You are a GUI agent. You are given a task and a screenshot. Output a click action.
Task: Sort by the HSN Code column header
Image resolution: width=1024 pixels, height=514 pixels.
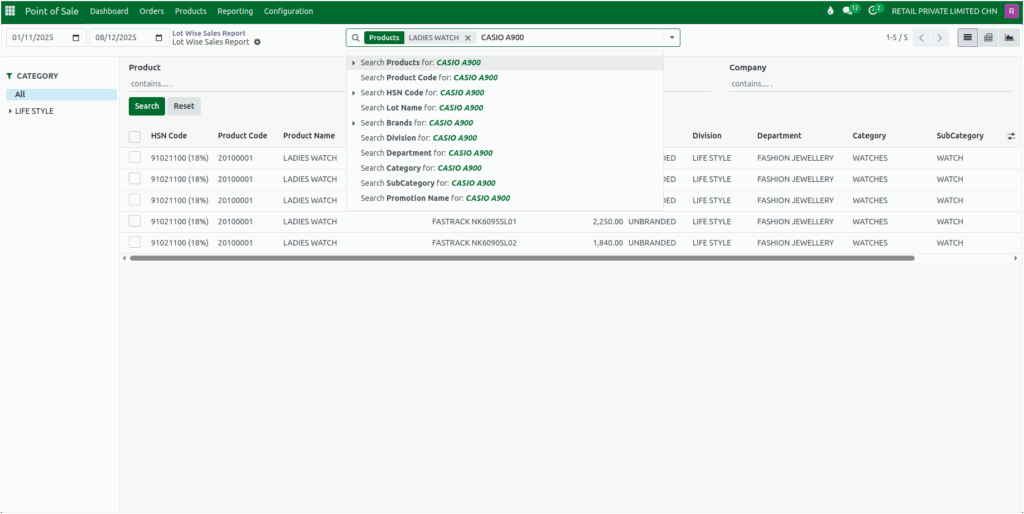(168, 136)
